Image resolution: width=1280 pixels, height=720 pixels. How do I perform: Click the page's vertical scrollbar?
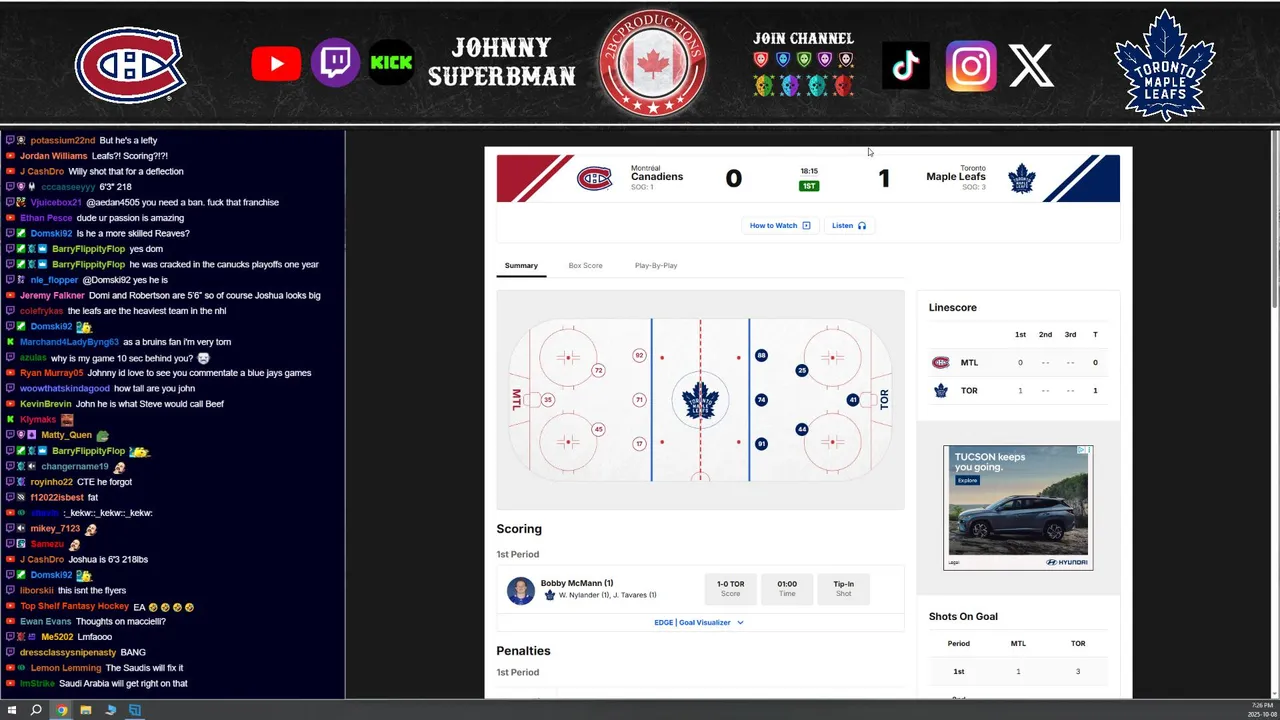point(1274,220)
